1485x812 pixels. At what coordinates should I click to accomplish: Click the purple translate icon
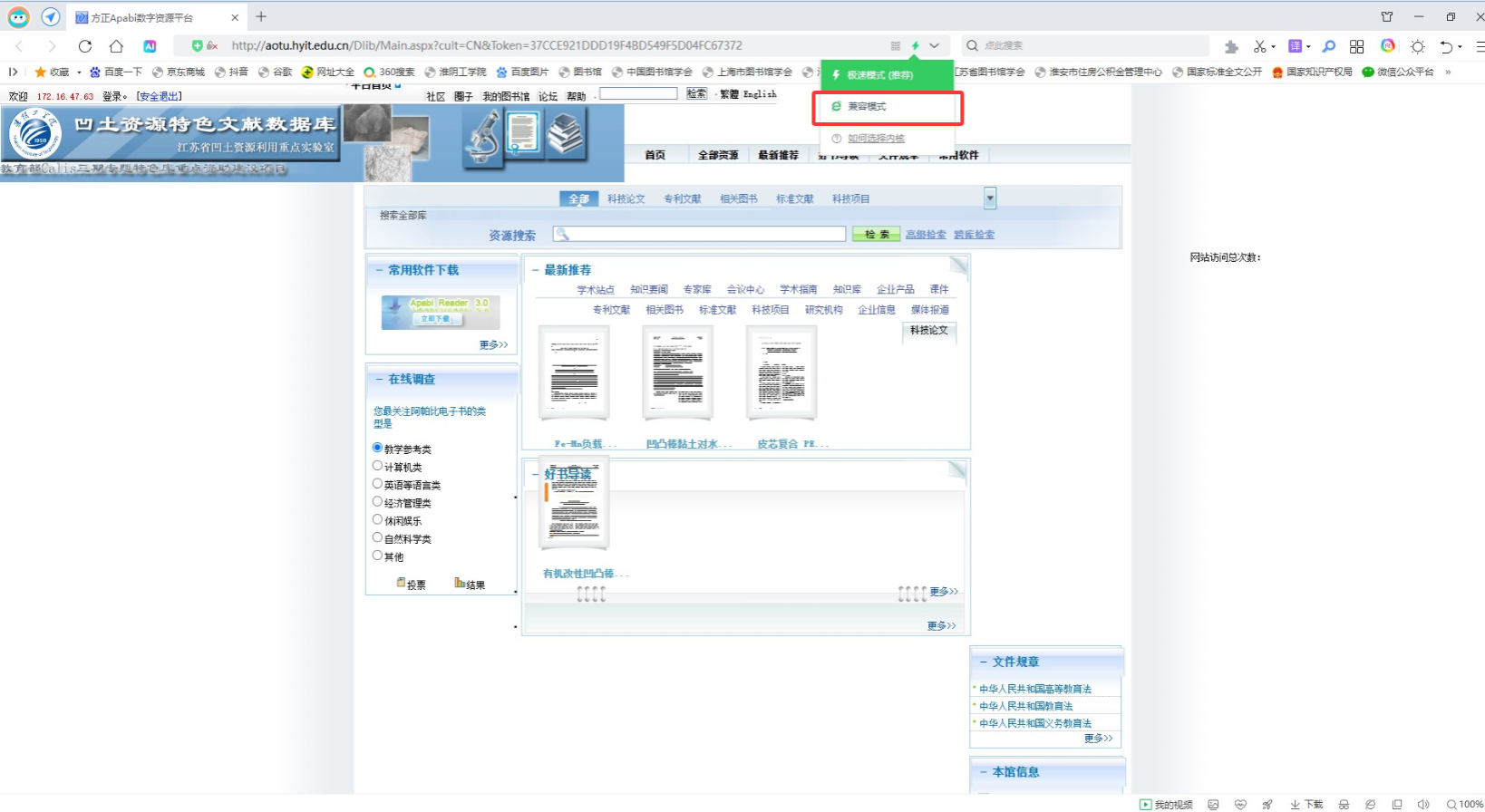pyautogui.click(x=1295, y=46)
